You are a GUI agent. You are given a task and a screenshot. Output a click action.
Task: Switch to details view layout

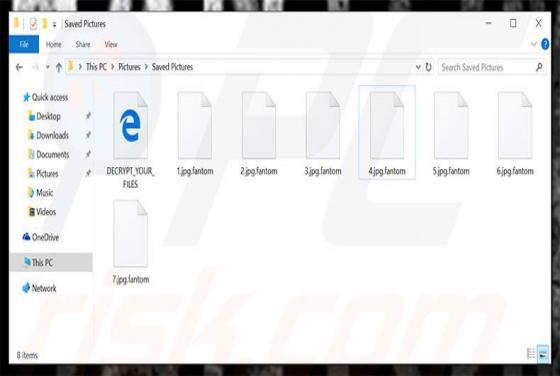531,354
